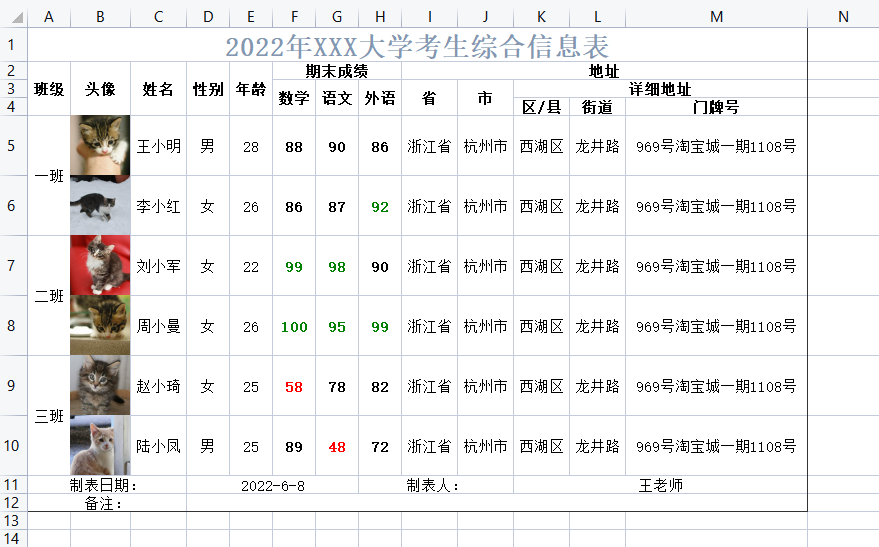Select 周小曼's tabby cat photo
879x547 pixels.
(x=100, y=325)
